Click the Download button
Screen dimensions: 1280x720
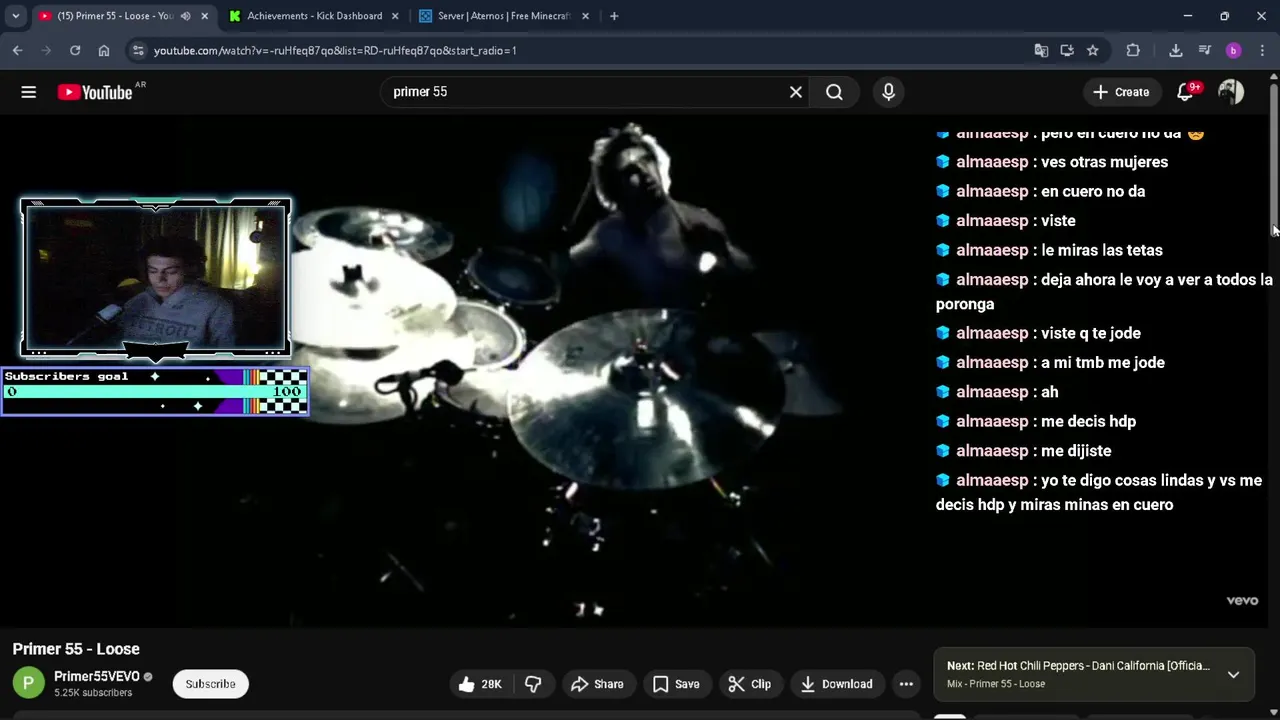pyautogui.click(x=838, y=684)
